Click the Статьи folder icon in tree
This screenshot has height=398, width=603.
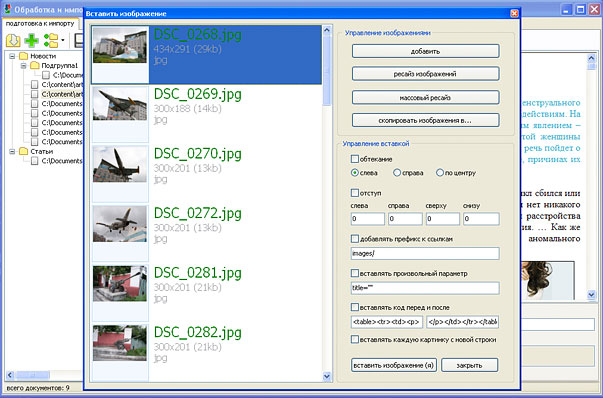click(x=24, y=152)
